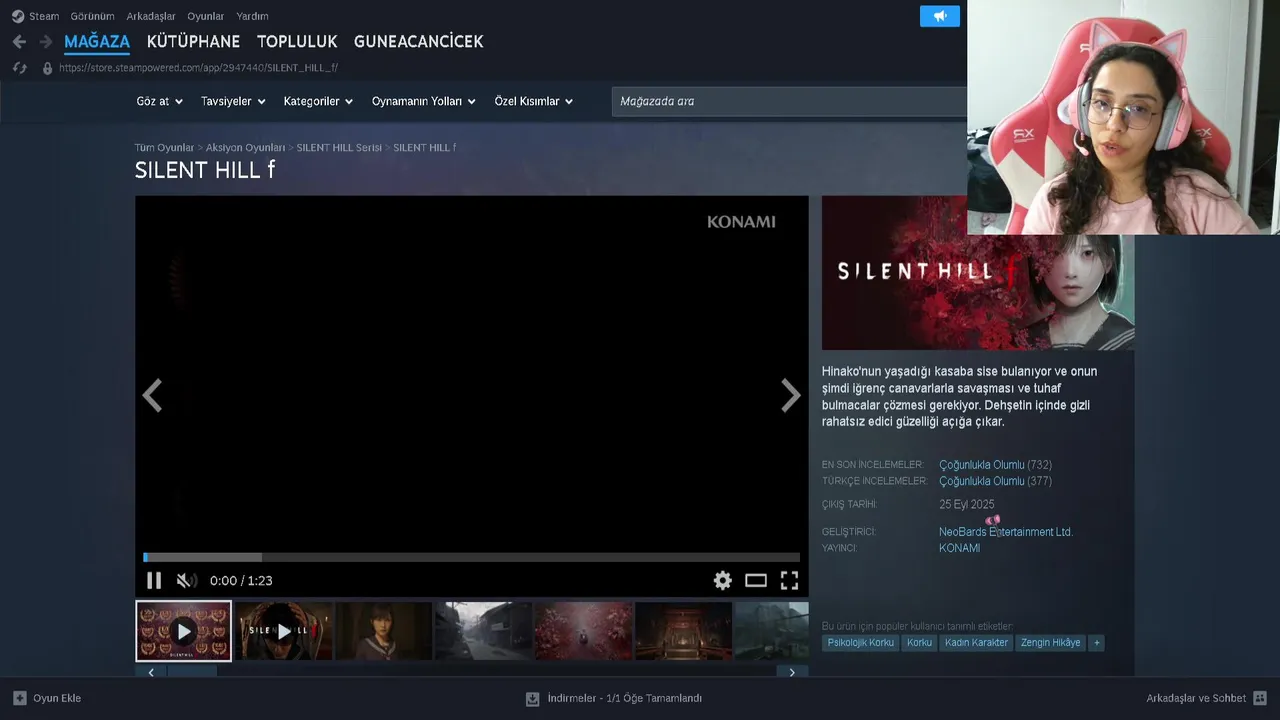
Task: Click the Tüm Oyunlar breadcrumb
Action: [164, 147]
